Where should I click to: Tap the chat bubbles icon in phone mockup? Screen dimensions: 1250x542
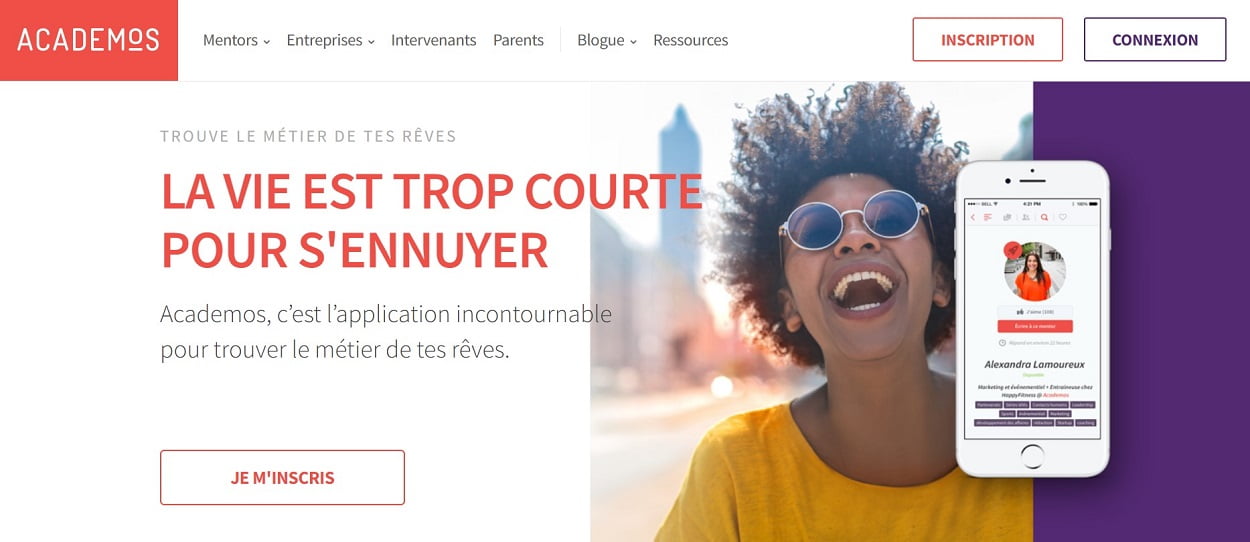tap(1007, 217)
